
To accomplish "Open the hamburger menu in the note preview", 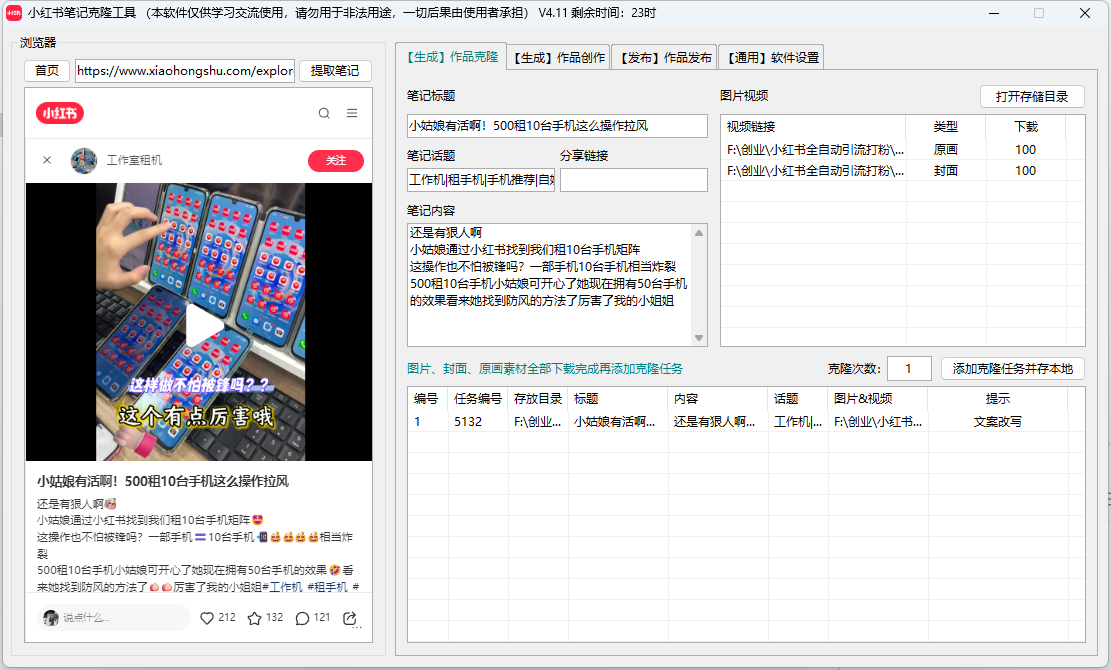I will click(x=353, y=113).
